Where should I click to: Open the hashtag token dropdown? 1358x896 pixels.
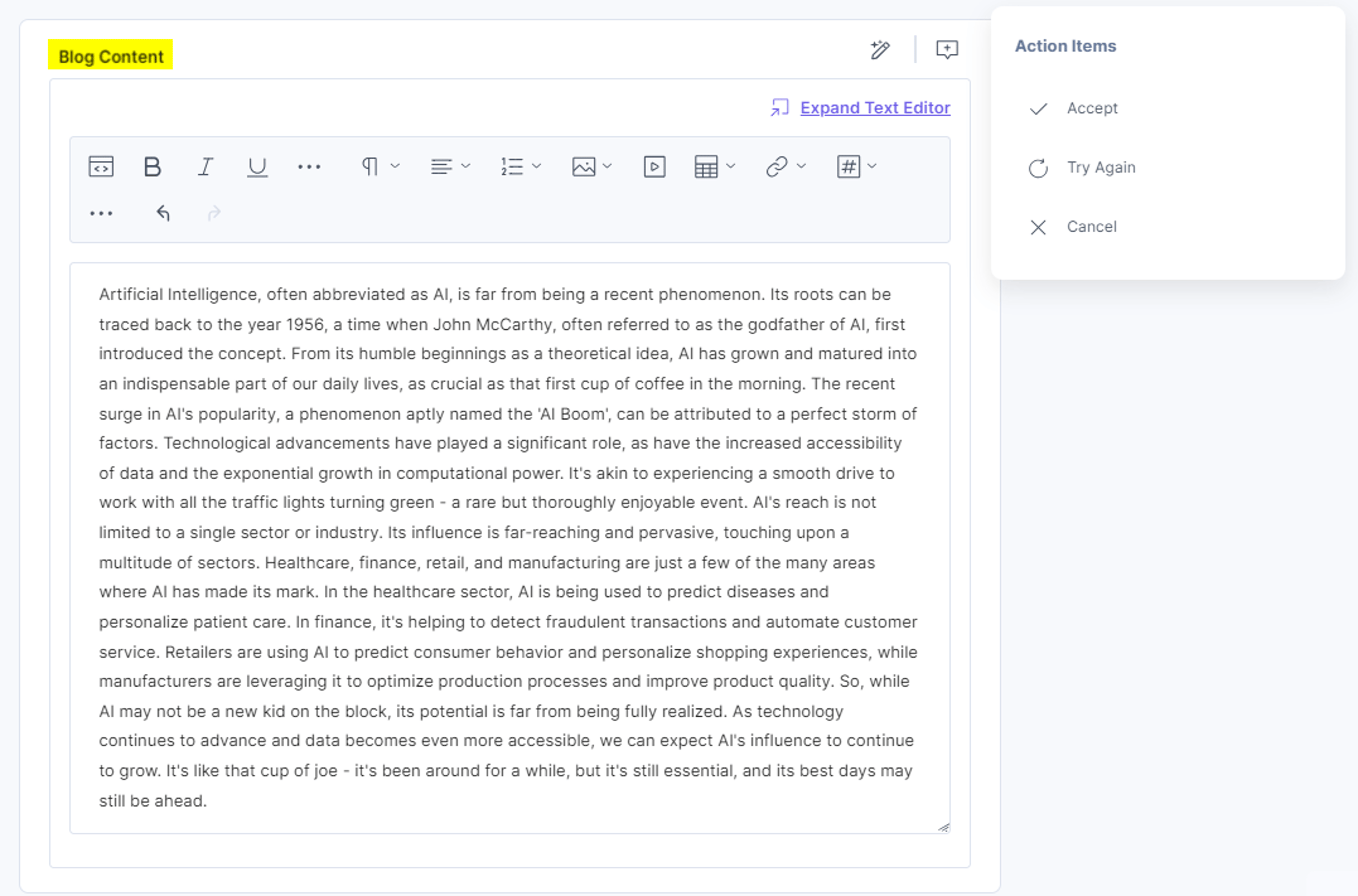point(856,167)
